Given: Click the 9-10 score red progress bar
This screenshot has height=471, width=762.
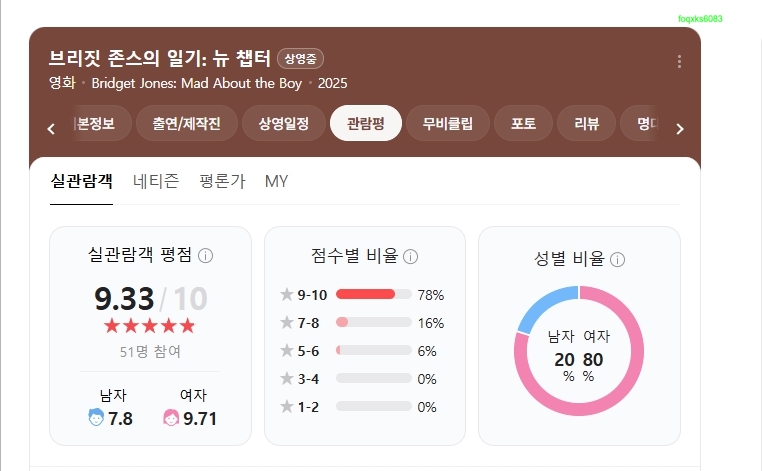Looking at the screenshot, I should pyautogui.click(x=365, y=294).
